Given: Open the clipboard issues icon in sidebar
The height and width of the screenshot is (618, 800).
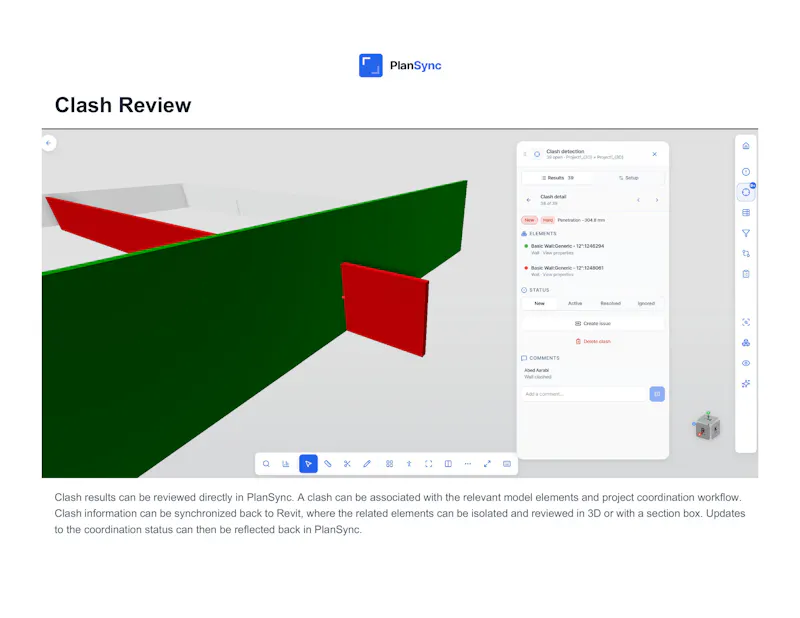Looking at the screenshot, I should (x=746, y=274).
